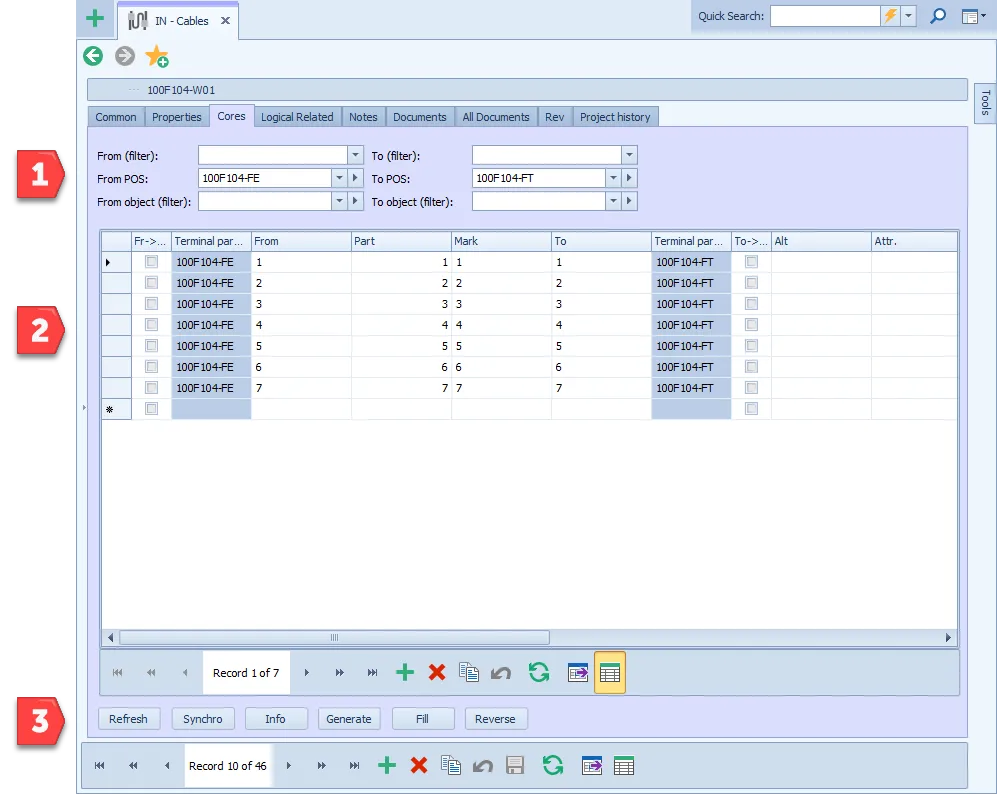Click the highlighted grid view icon
This screenshot has height=794, width=997.
coord(610,673)
